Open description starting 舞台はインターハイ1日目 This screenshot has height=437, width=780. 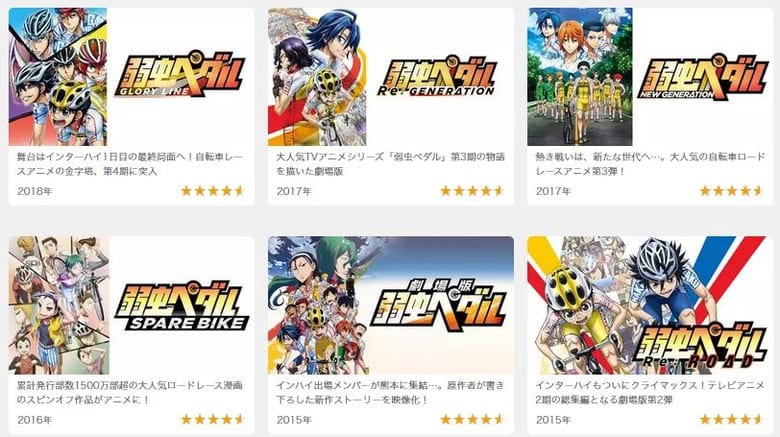tap(130, 164)
